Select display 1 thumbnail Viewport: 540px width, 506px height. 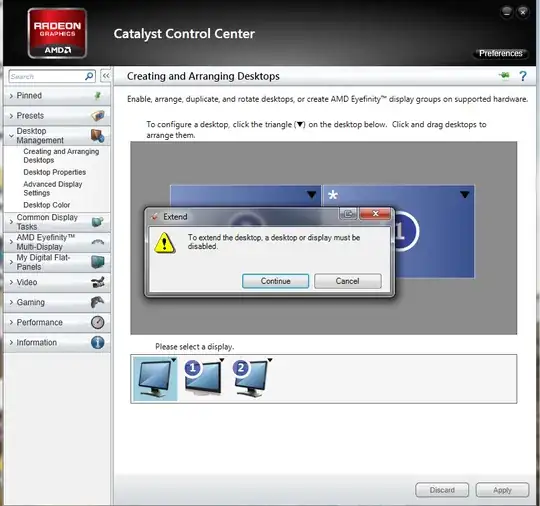click(203, 379)
